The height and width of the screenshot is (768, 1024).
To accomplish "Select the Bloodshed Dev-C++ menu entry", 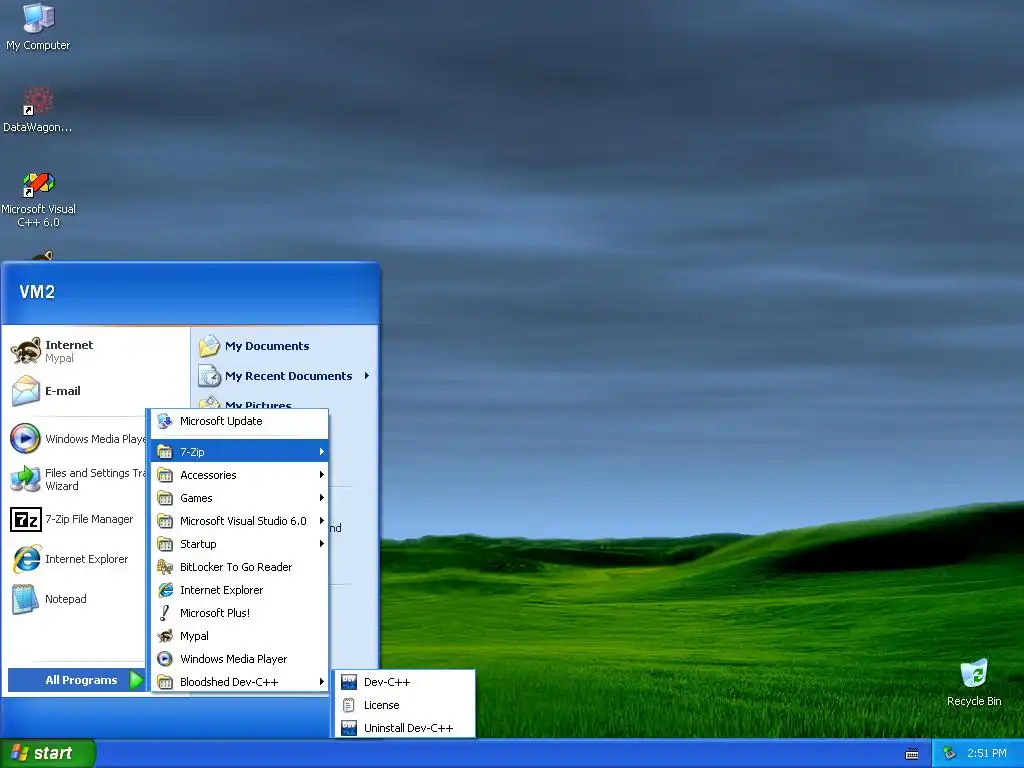I will pos(240,682).
